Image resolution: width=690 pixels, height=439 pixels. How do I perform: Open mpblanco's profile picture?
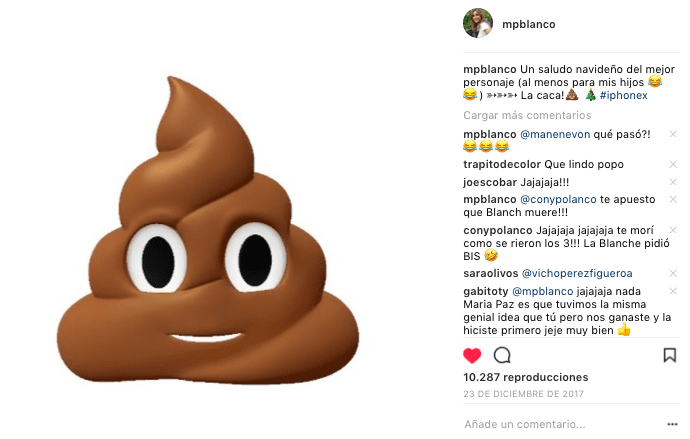[x=478, y=24]
